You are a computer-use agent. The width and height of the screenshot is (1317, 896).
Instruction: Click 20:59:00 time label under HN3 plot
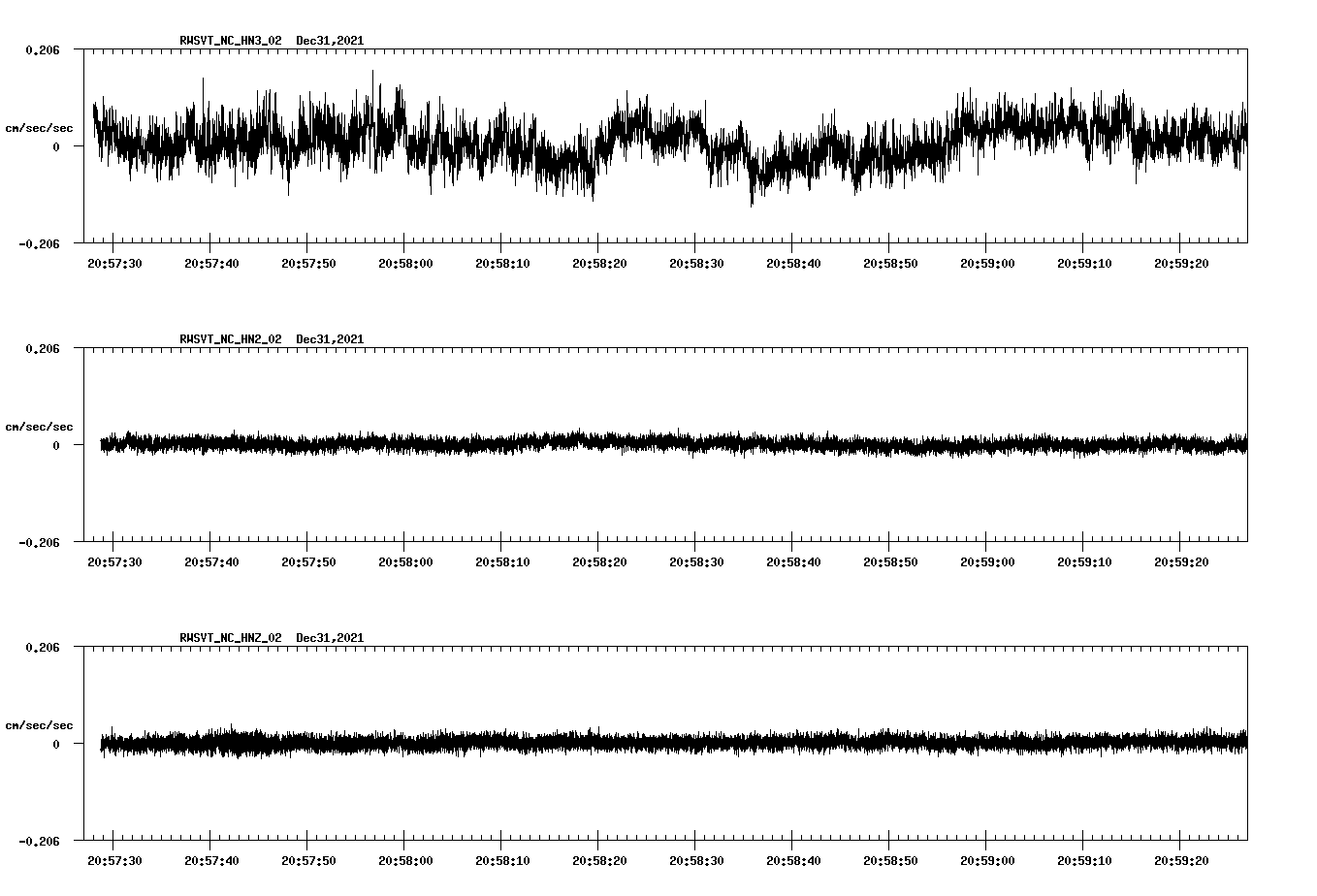click(x=988, y=263)
